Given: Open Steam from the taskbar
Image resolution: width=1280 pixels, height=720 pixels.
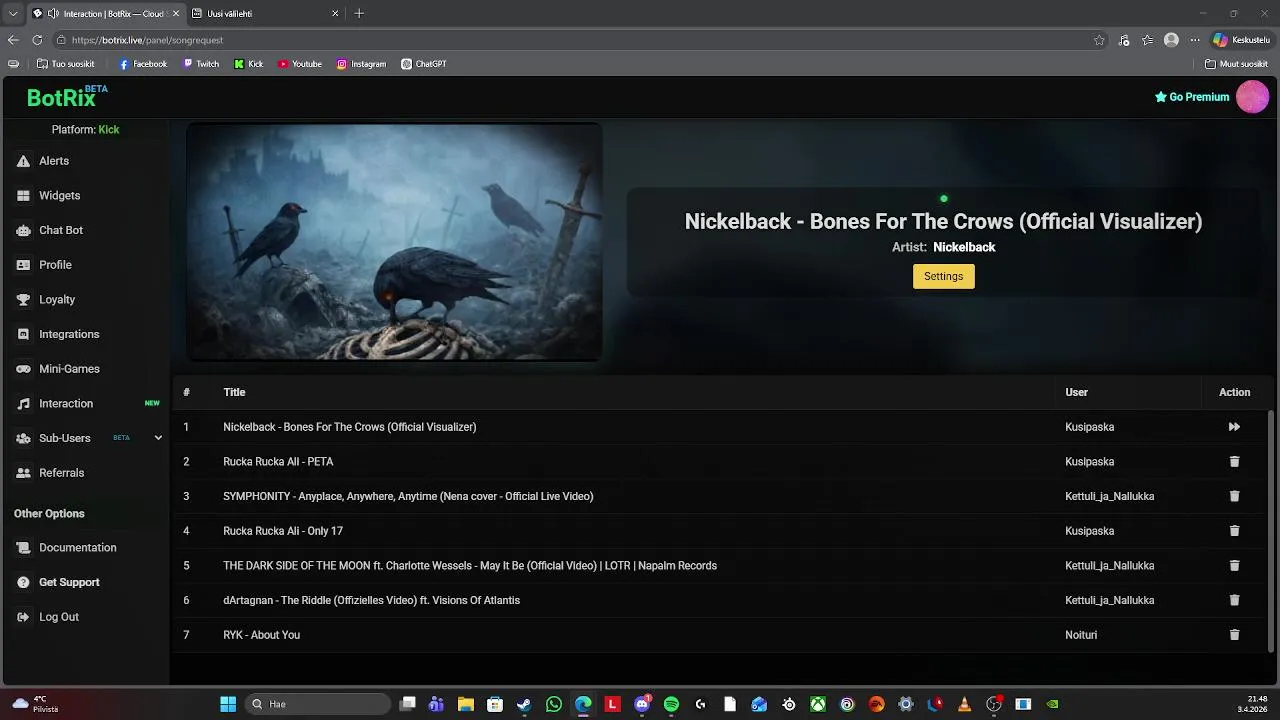Looking at the screenshot, I should pyautogui.click(x=524, y=704).
